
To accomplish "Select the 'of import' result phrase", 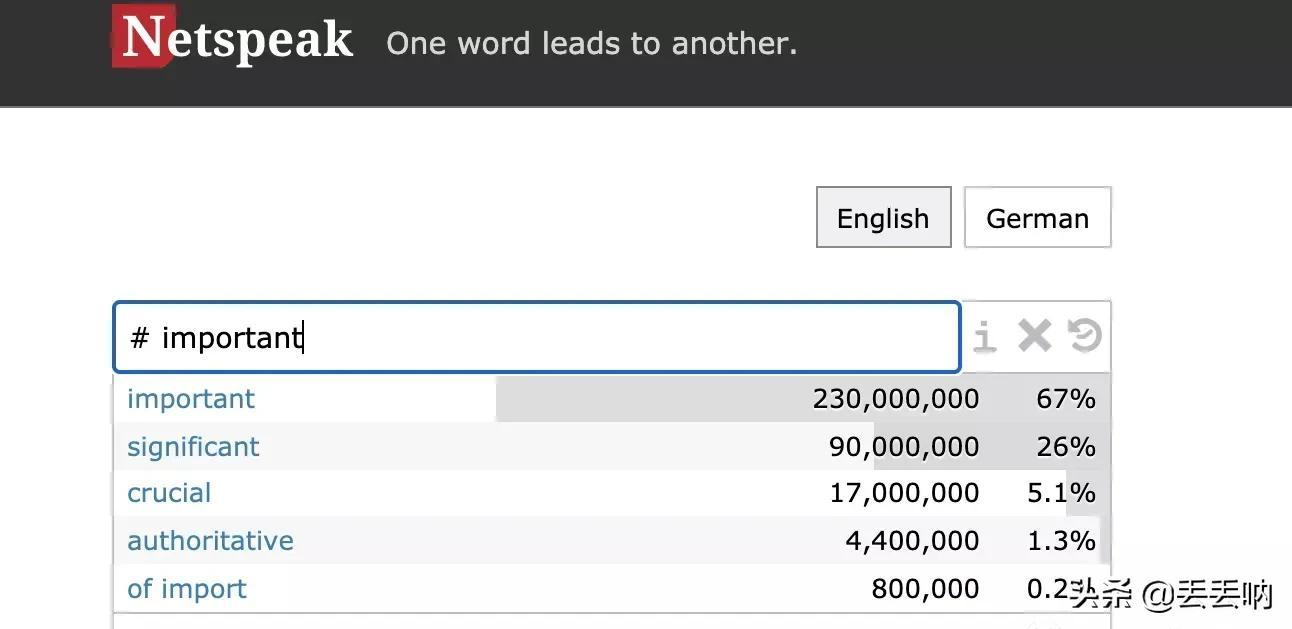I will pyautogui.click(x=187, y=589).
